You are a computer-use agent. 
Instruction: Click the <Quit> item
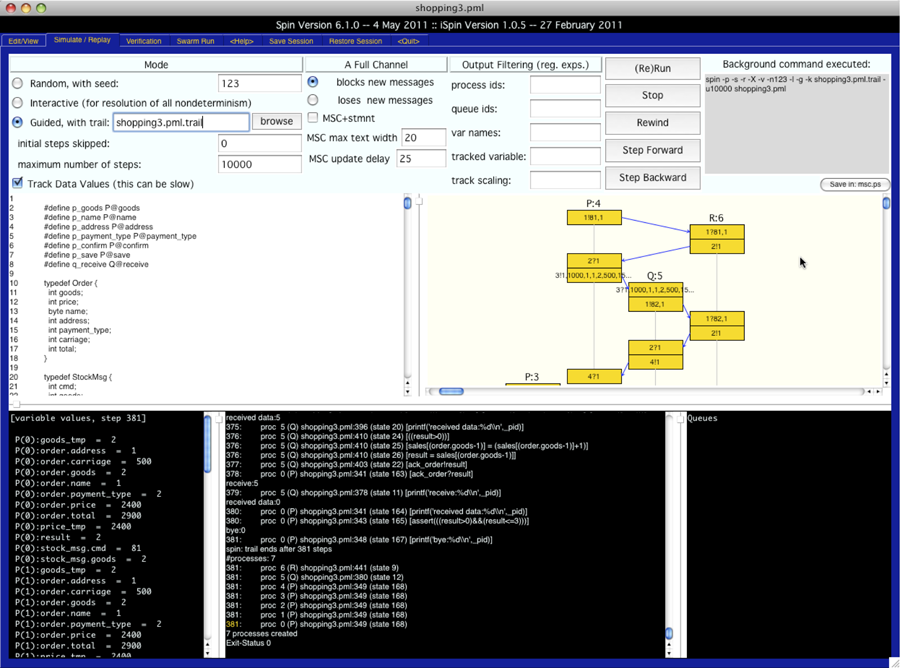pos(409,41)
